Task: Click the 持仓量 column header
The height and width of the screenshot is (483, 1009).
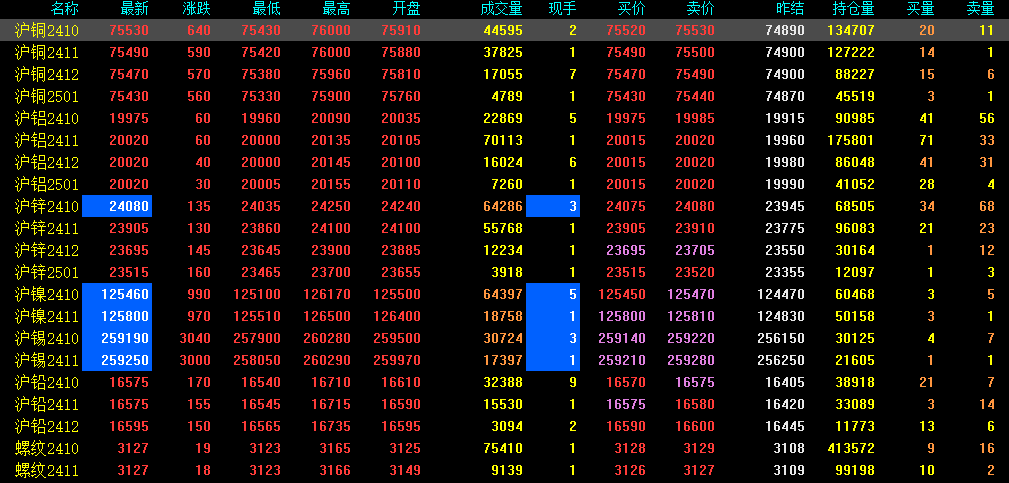Action: [x=853, y=9]
